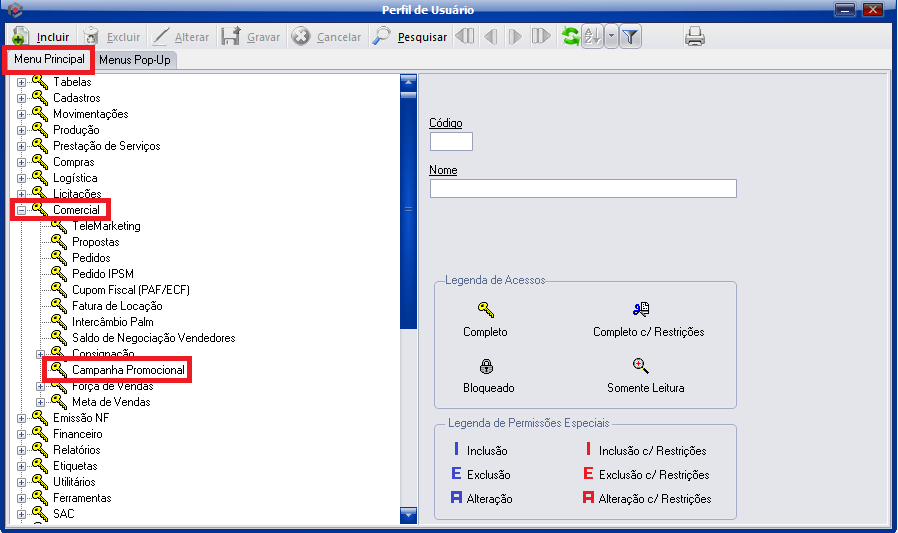Go to the first record arrow
This screenshot has width=898, height=533.
coord(465,37)
